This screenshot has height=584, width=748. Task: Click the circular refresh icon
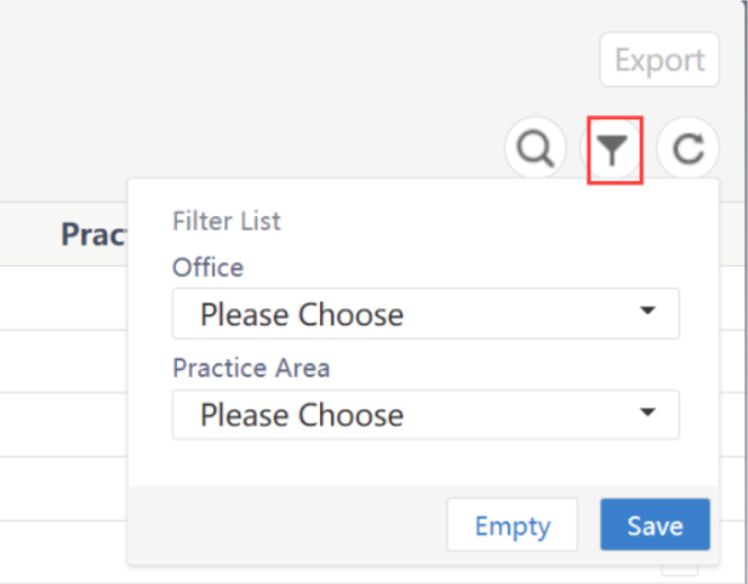pos(687,149)
